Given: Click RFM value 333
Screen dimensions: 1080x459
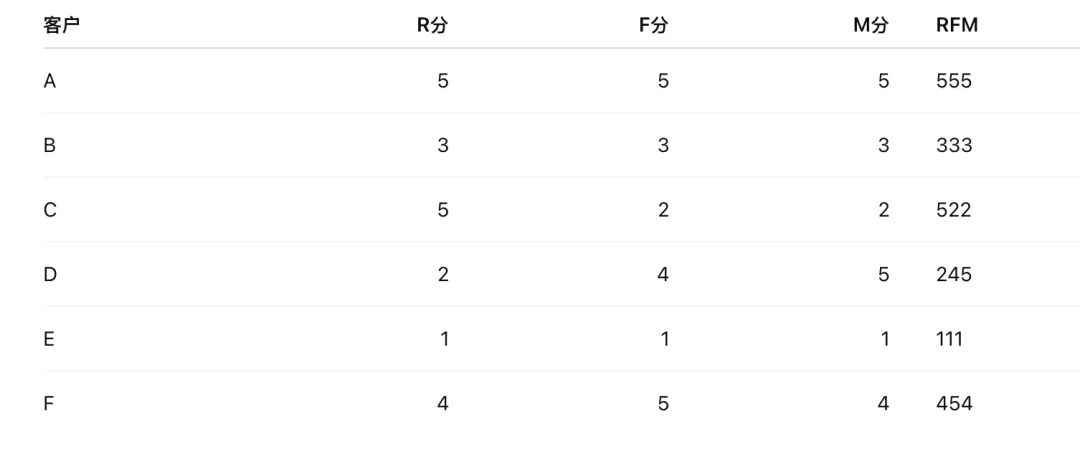Looking at the screenshot, I should (954, 145).
